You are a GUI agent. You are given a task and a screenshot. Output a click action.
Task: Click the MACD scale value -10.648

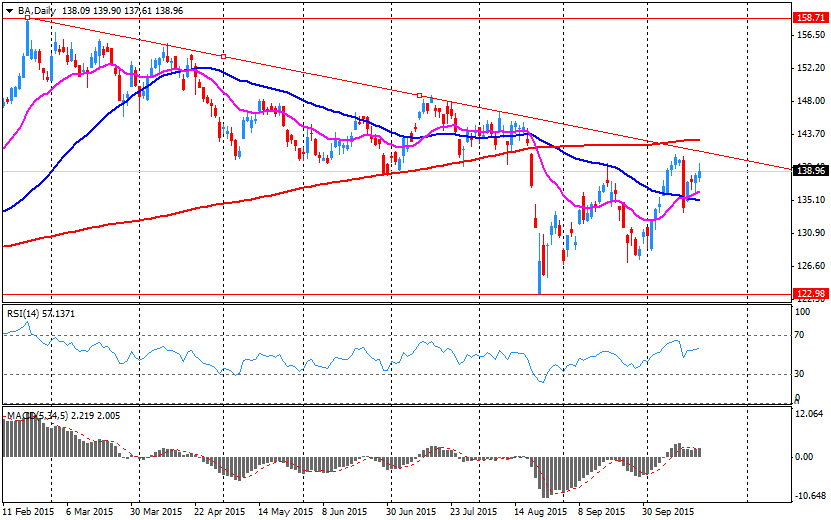tap(809, 496)
